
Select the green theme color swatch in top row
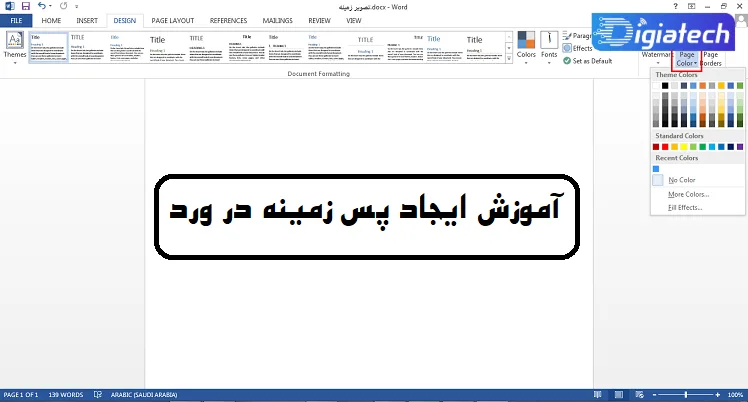(x=740, y=86)
